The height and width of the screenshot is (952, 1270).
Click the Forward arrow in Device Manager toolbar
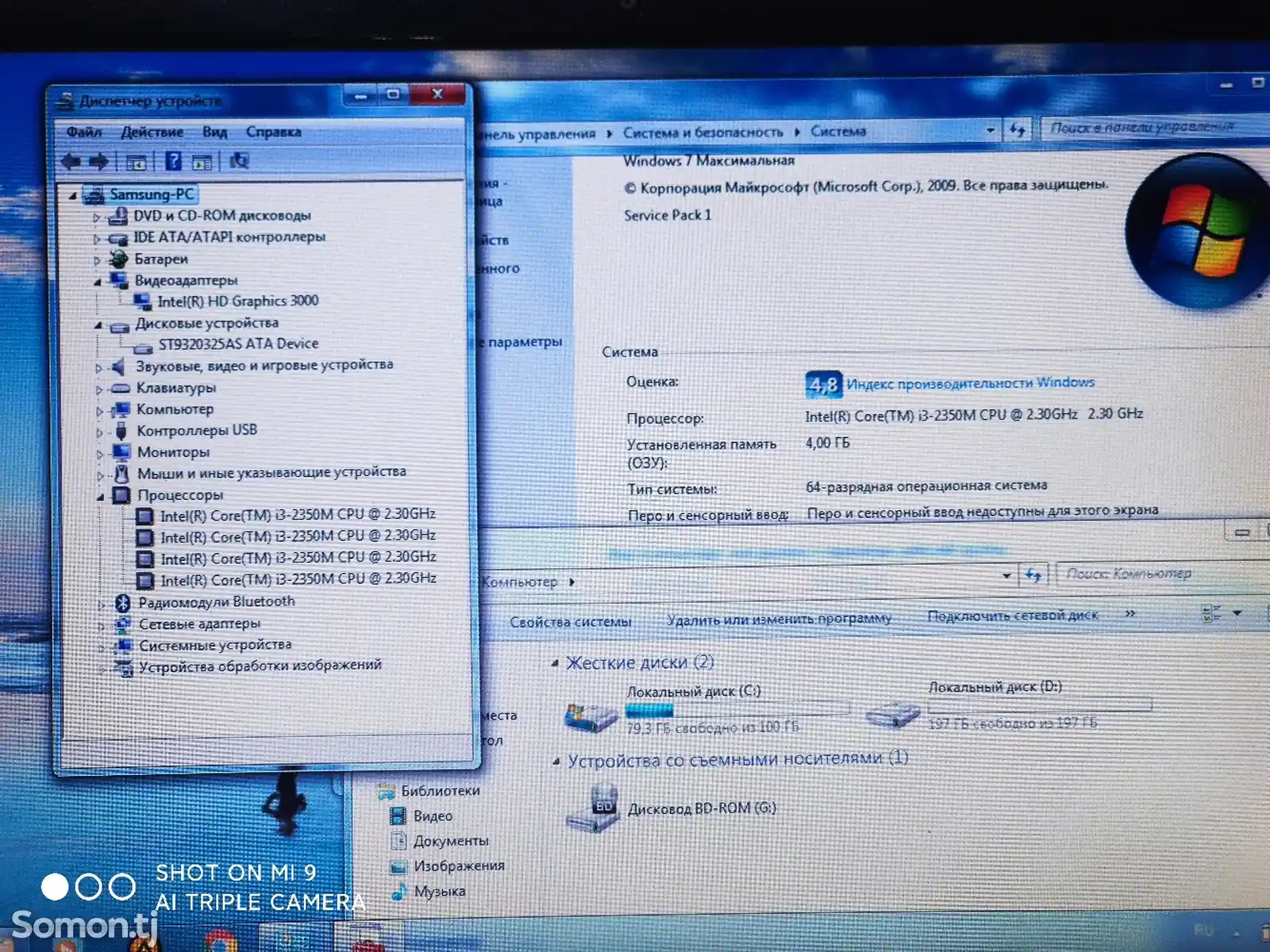[x=98, y=162]
